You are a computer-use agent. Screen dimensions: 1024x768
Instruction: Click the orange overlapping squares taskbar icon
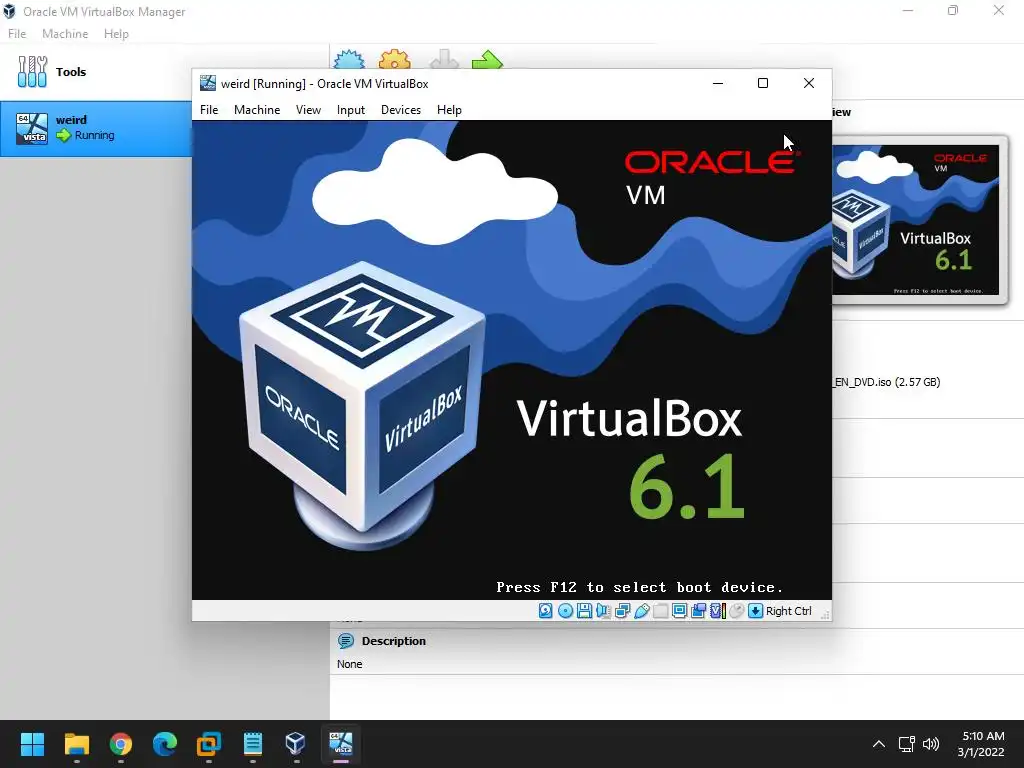pos(209,744)
